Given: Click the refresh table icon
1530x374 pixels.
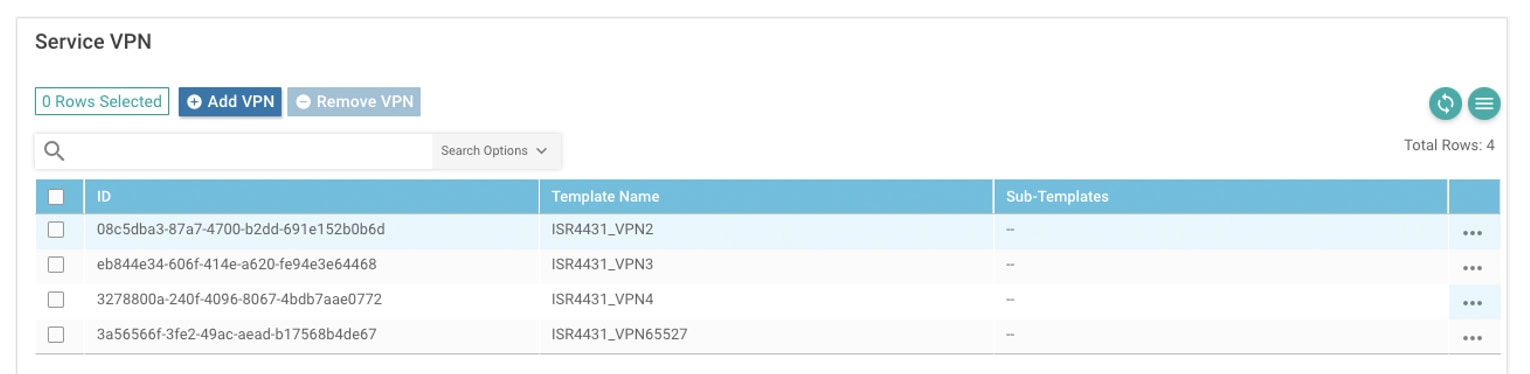Looking at the screenshot, I should coord(1445,103).
